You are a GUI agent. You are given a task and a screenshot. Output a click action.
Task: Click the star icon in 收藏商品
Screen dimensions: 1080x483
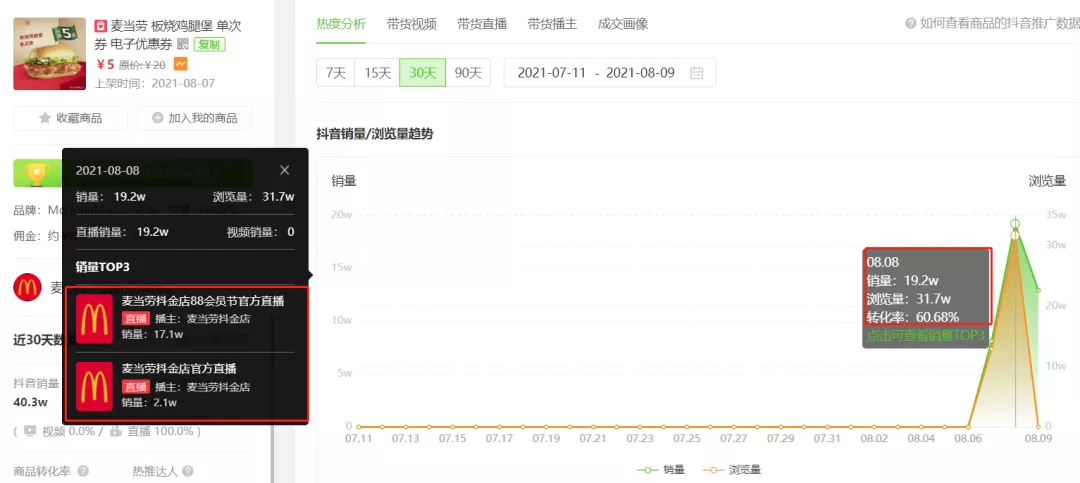click(x=45, y=118)
